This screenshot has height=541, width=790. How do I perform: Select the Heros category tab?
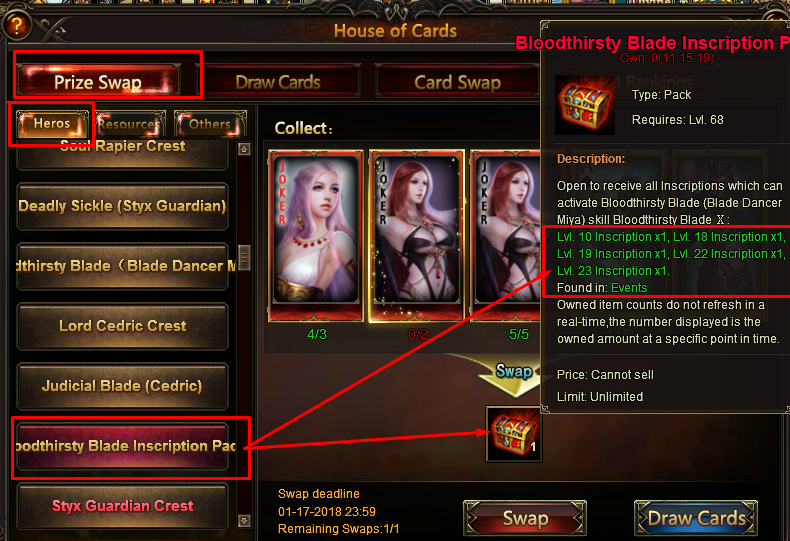pyautogui.click(x=51, y=123)
